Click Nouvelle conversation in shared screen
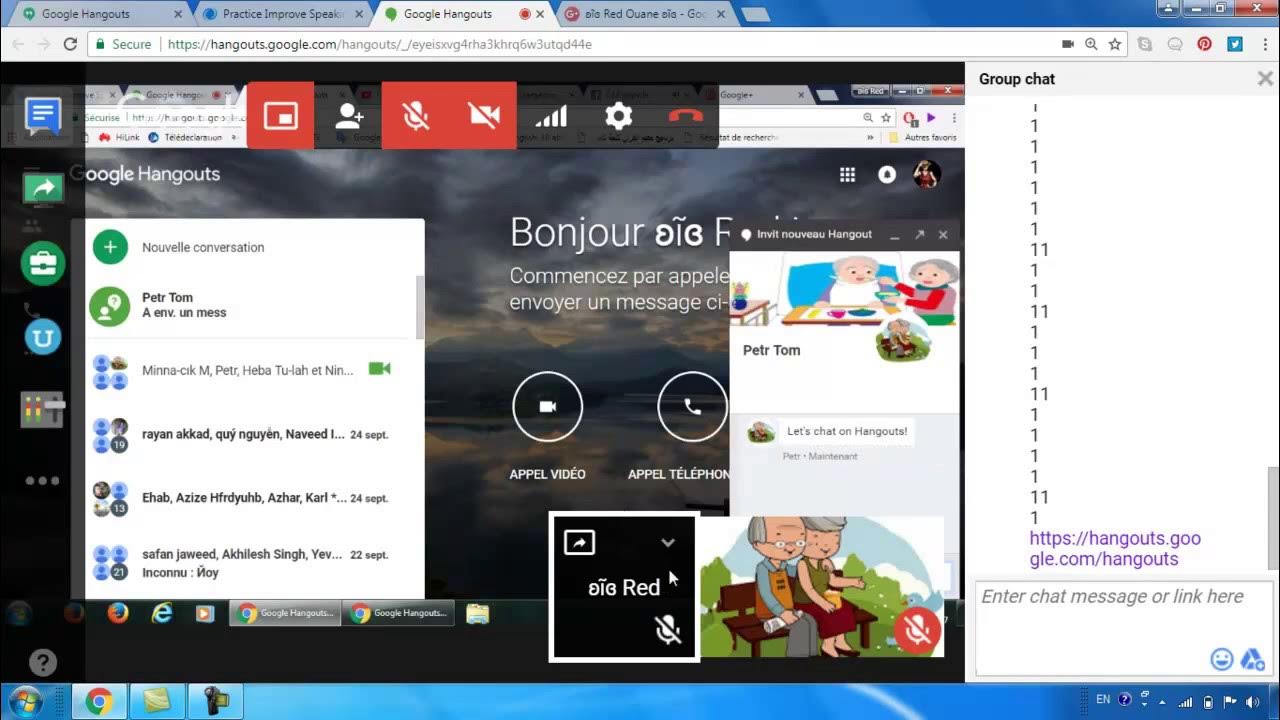Image resolution: width=1280 pixels, height=720 pixels. point(203,247)
